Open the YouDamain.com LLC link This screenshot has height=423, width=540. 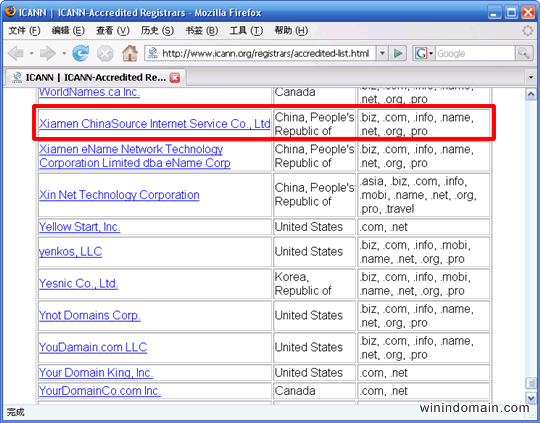click(x=93, y=347)
